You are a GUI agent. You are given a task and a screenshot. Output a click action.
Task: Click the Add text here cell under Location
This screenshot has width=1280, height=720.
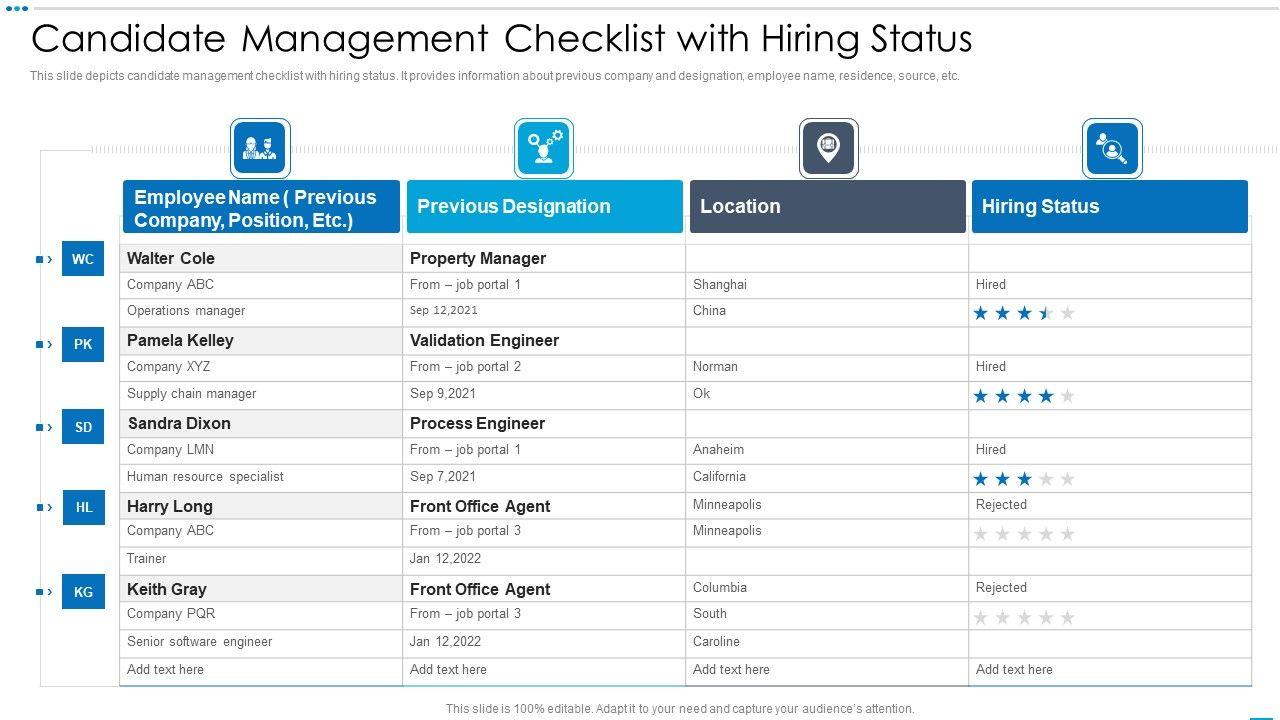[731, 670]
